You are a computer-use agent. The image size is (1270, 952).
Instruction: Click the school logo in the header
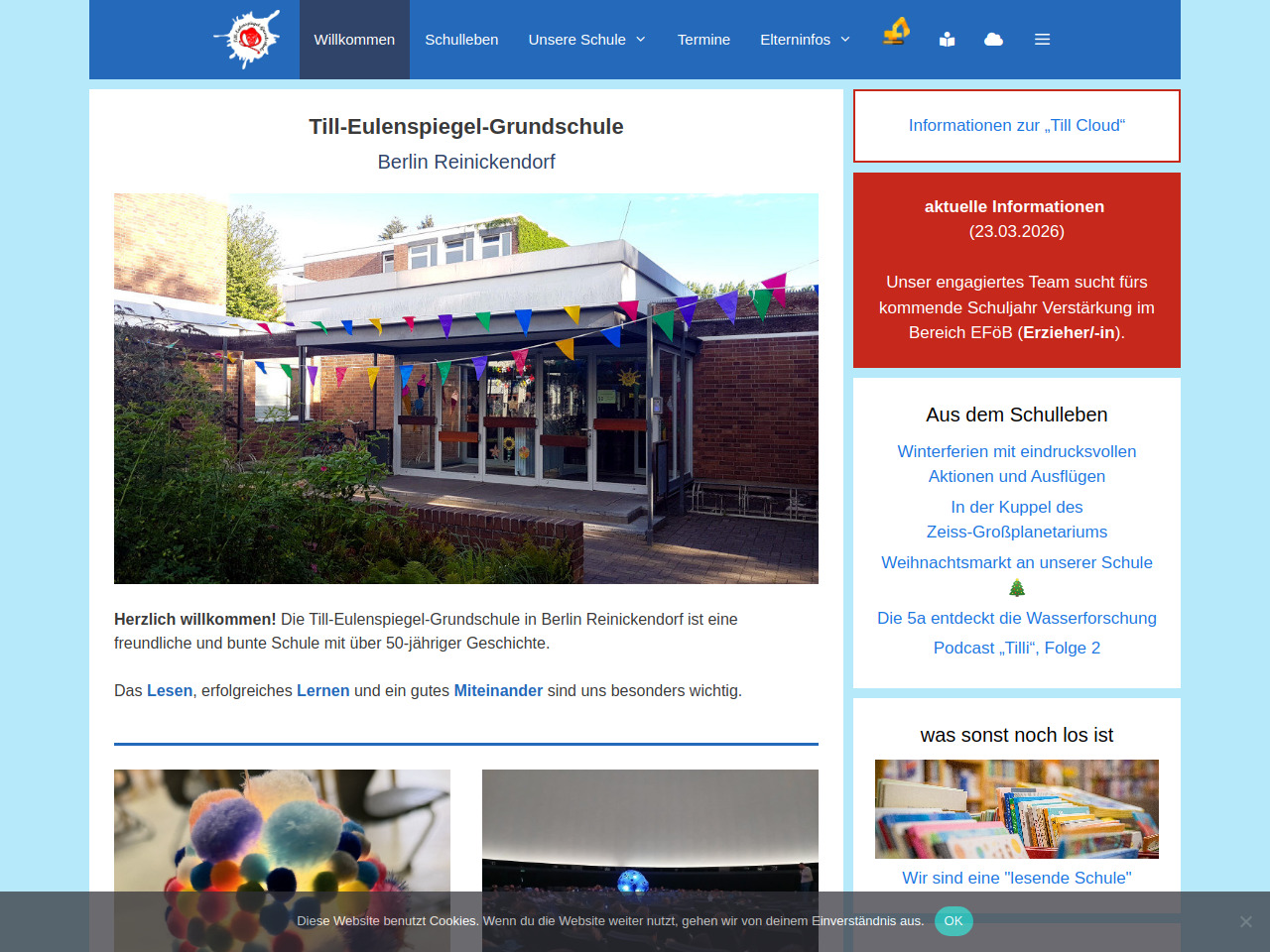point(247,40)
